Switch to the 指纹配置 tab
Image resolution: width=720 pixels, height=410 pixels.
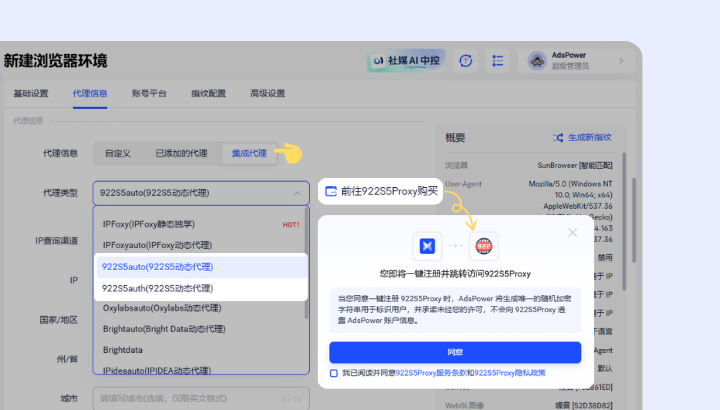(x=208, y=94)
